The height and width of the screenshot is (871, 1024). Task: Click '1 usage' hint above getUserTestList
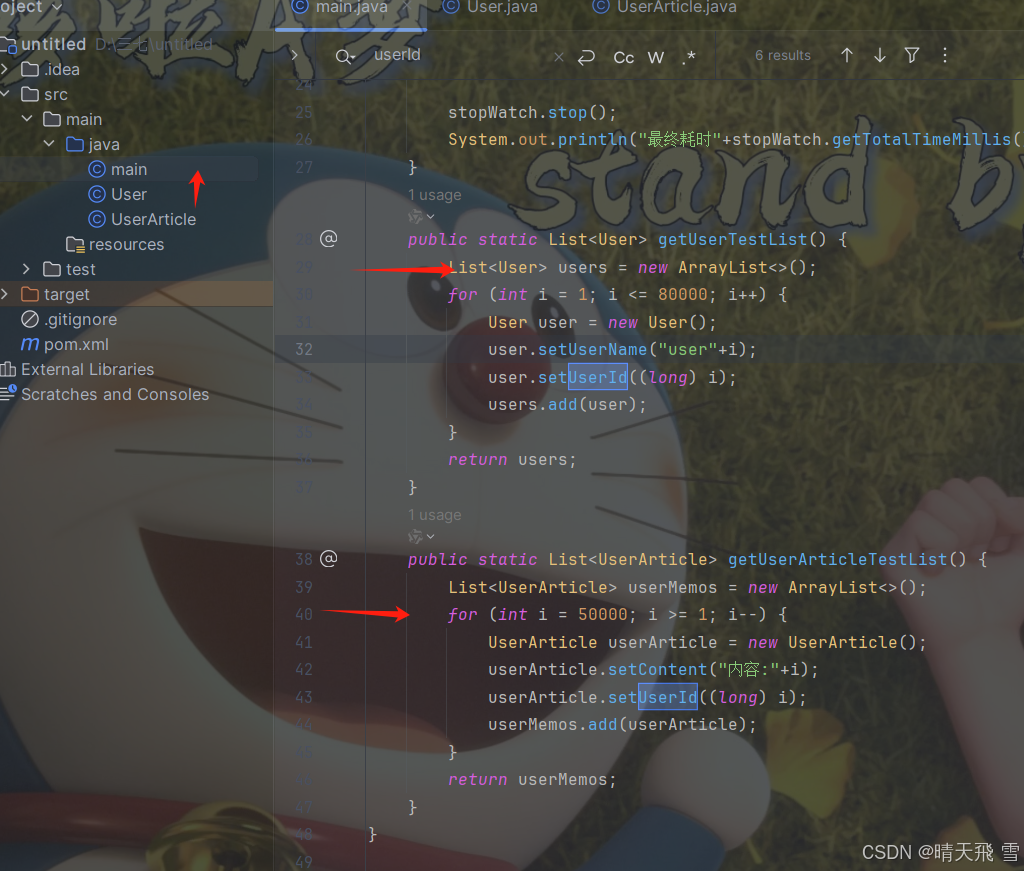pyautogui.click(x=434, y=195)
